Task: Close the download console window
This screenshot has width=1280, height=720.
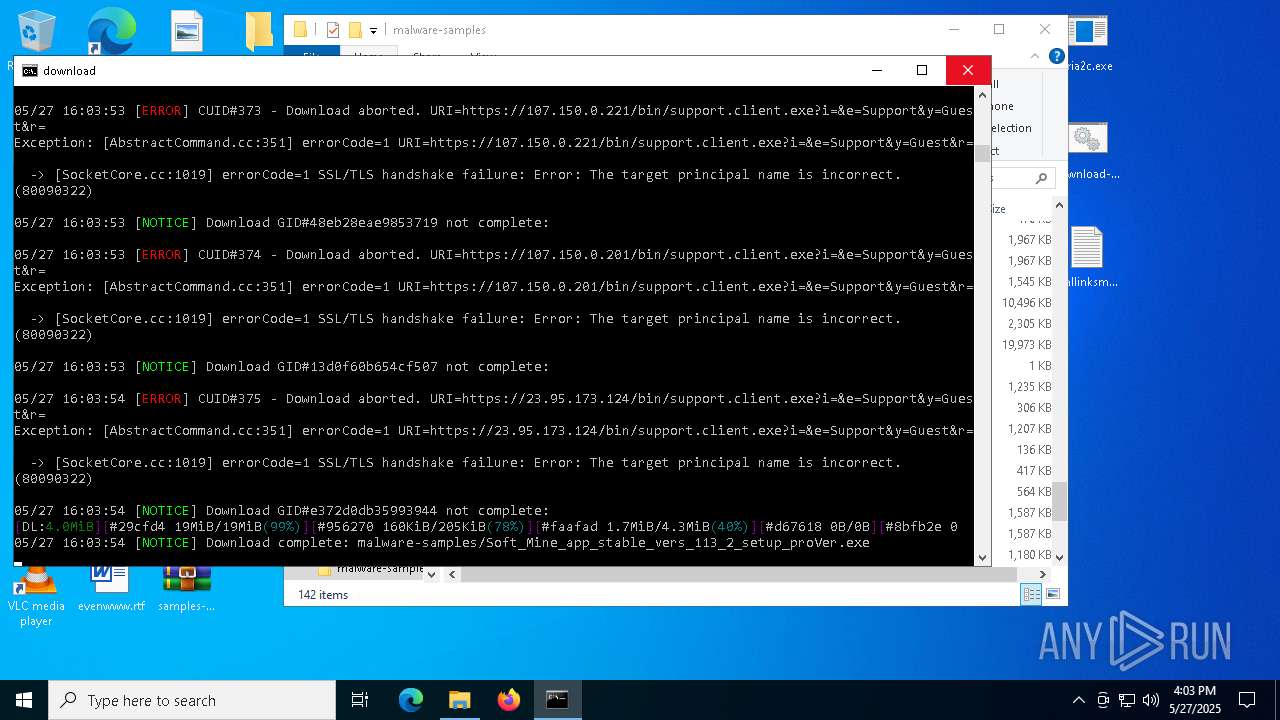Action: pos(968,70)
